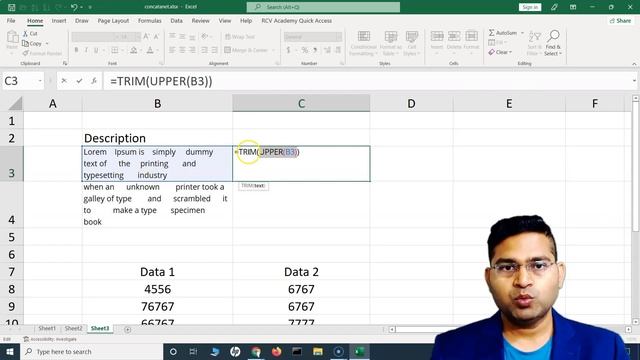
Task: Toggle Bold formatting
Action: [x=76, y=50]
